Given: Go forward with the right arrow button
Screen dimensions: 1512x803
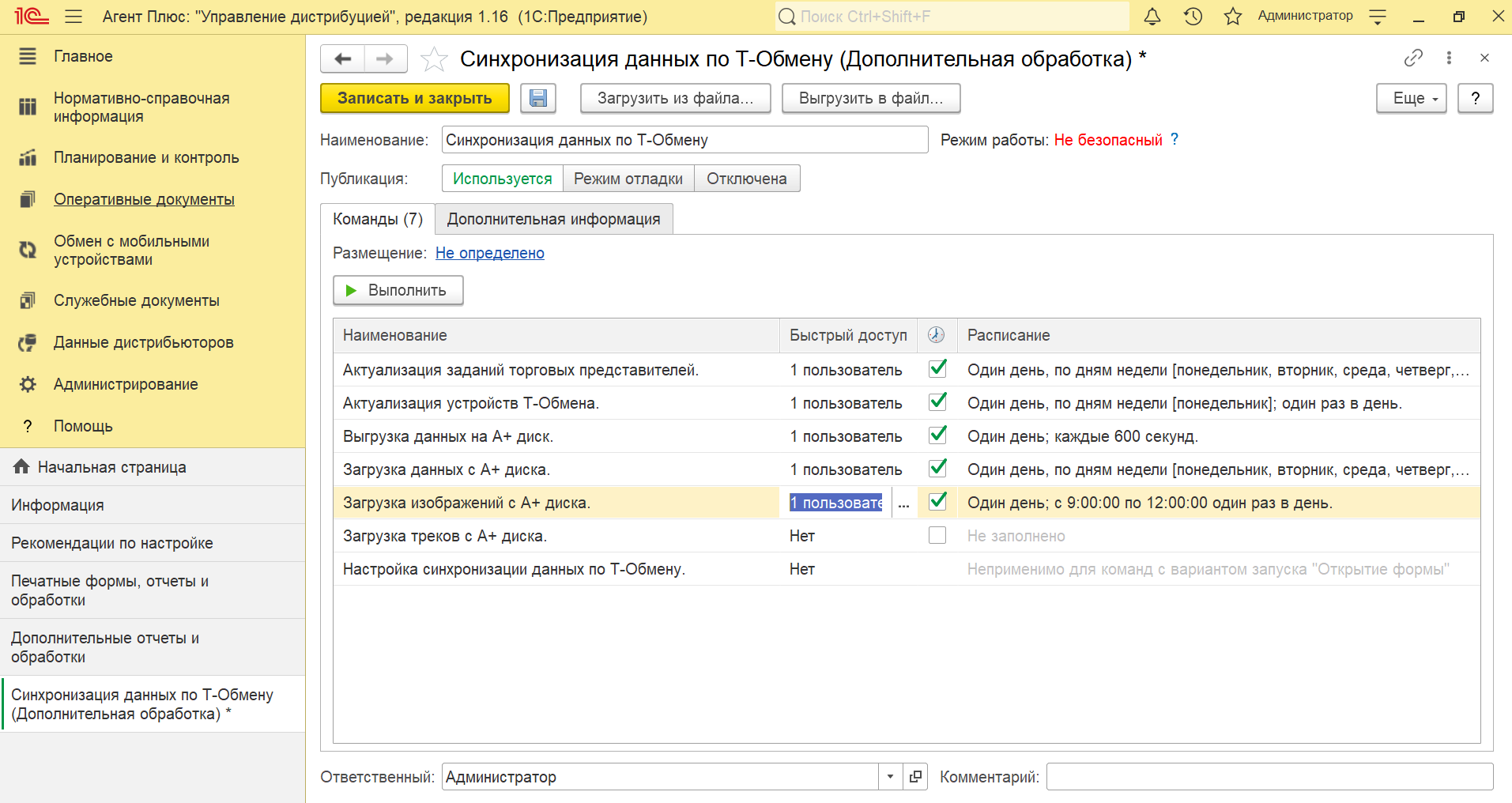Looking at the screenshot, I should (x=386, y=58).
